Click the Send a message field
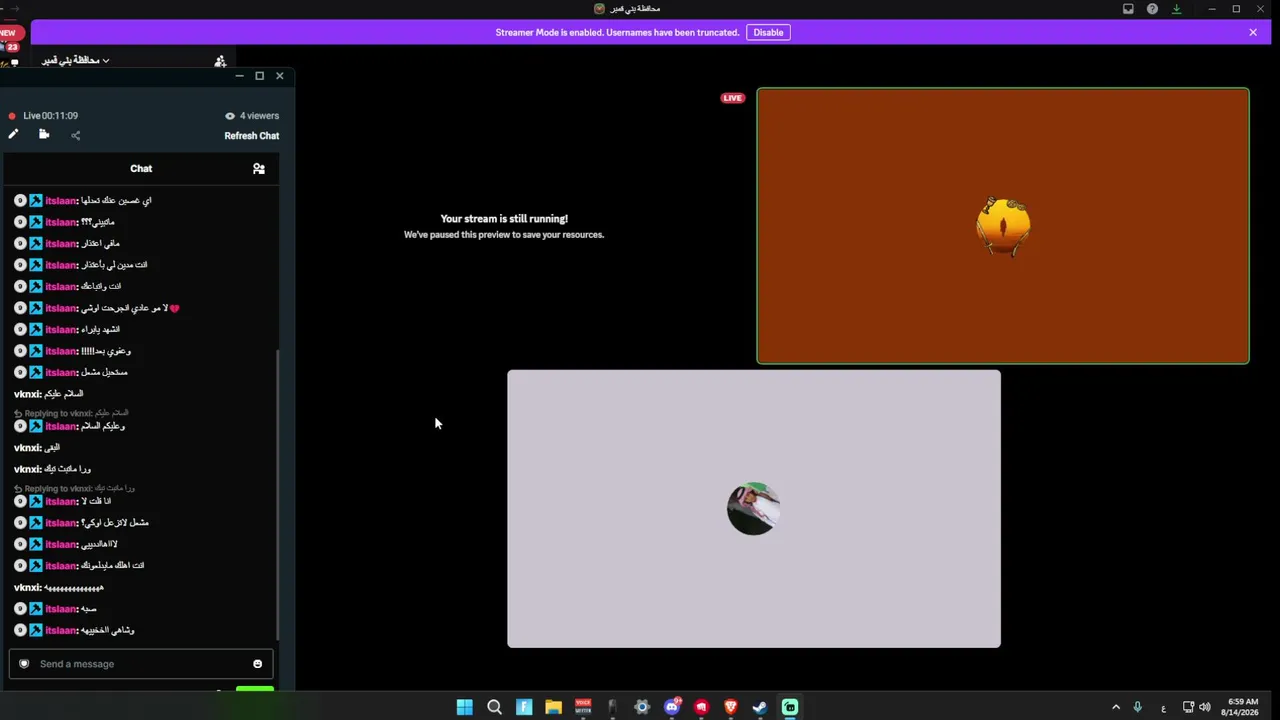 point(141,664)
